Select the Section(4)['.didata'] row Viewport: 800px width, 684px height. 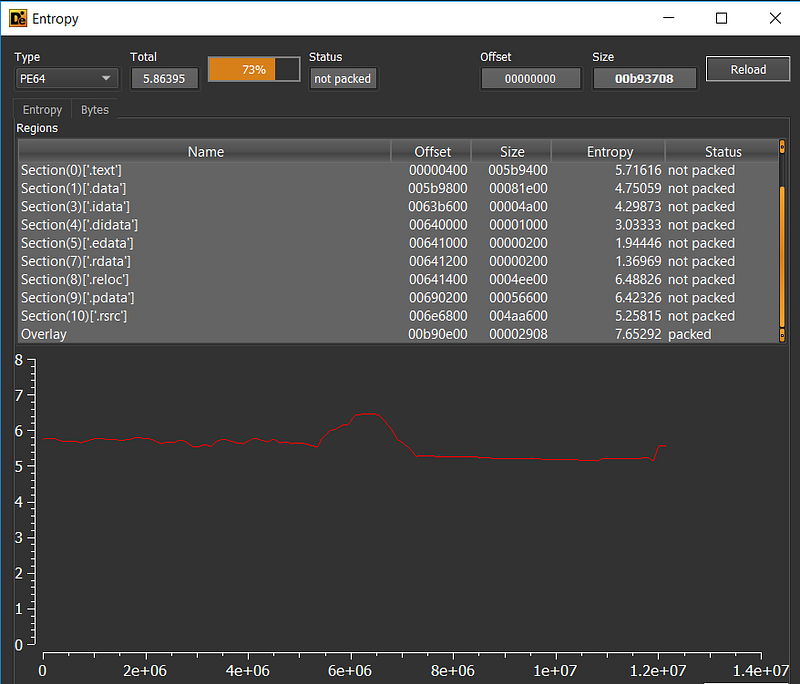tap(398, 225)
